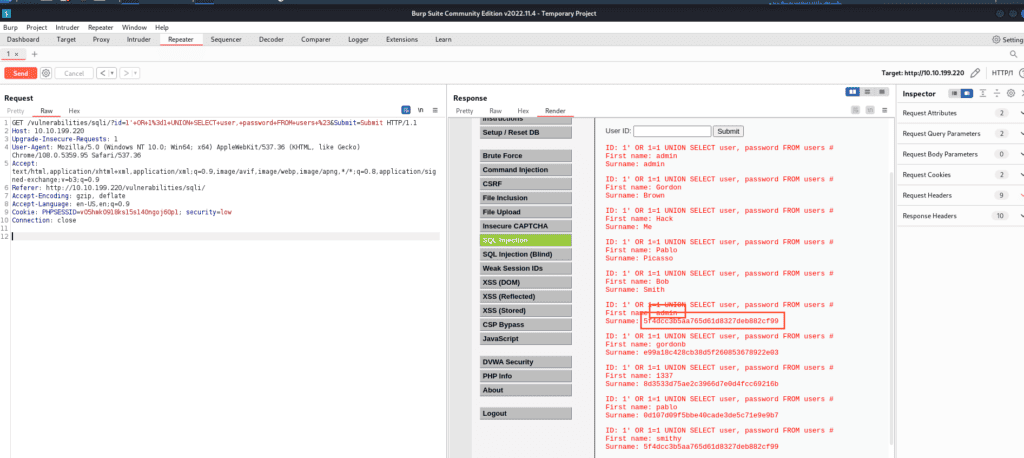
Task: Close Repeater tab 1 with the x
Action: 16,54
